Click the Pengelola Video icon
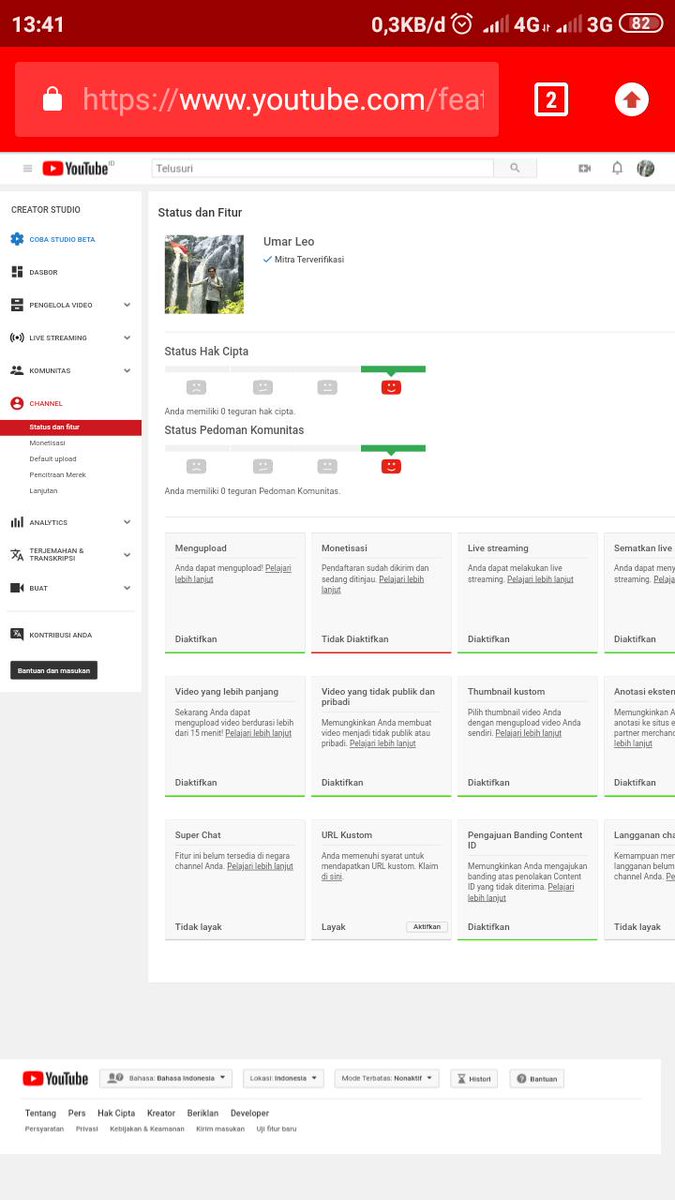The width and height of the screenshot is (675, 1200). (17, 305)
